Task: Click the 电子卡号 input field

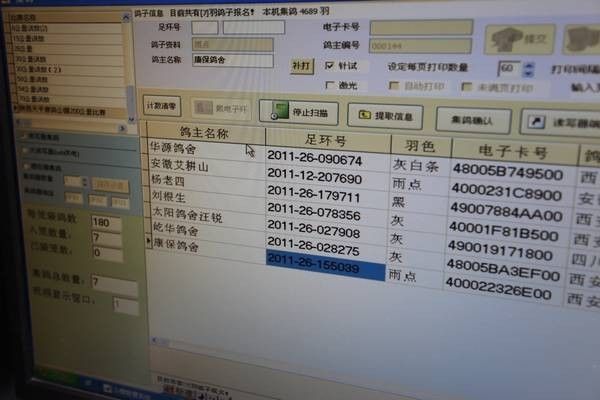Action: 421,27
